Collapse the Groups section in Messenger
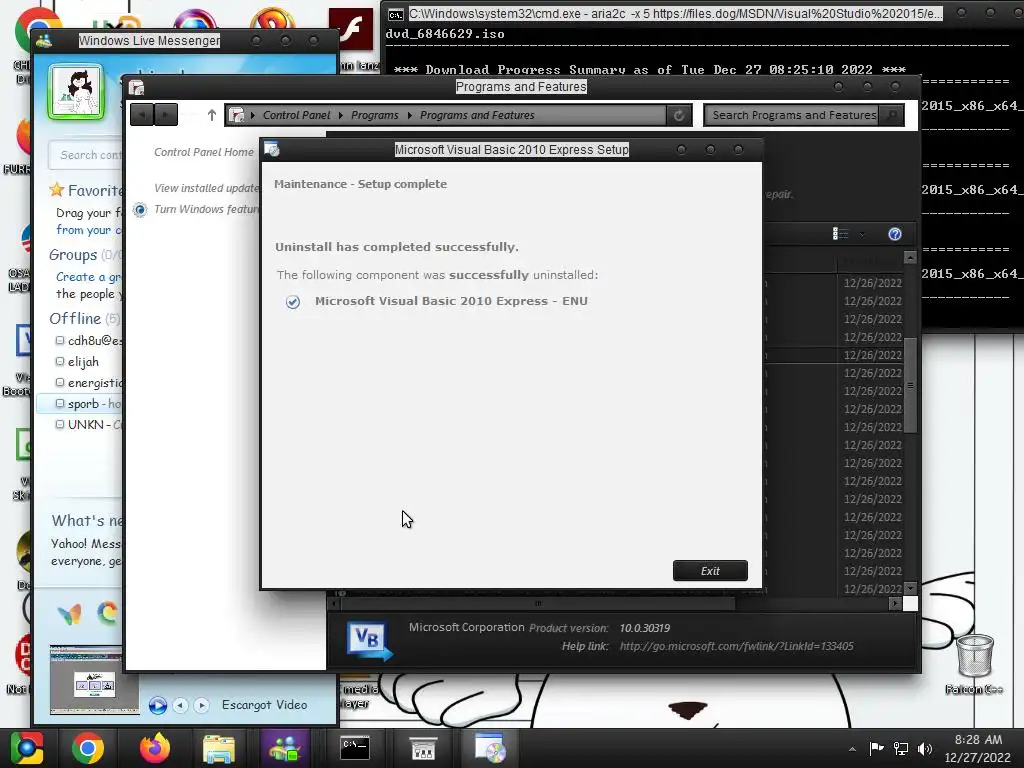The image size is (1024, 768). pyautogui.click(x=72, y=255)
